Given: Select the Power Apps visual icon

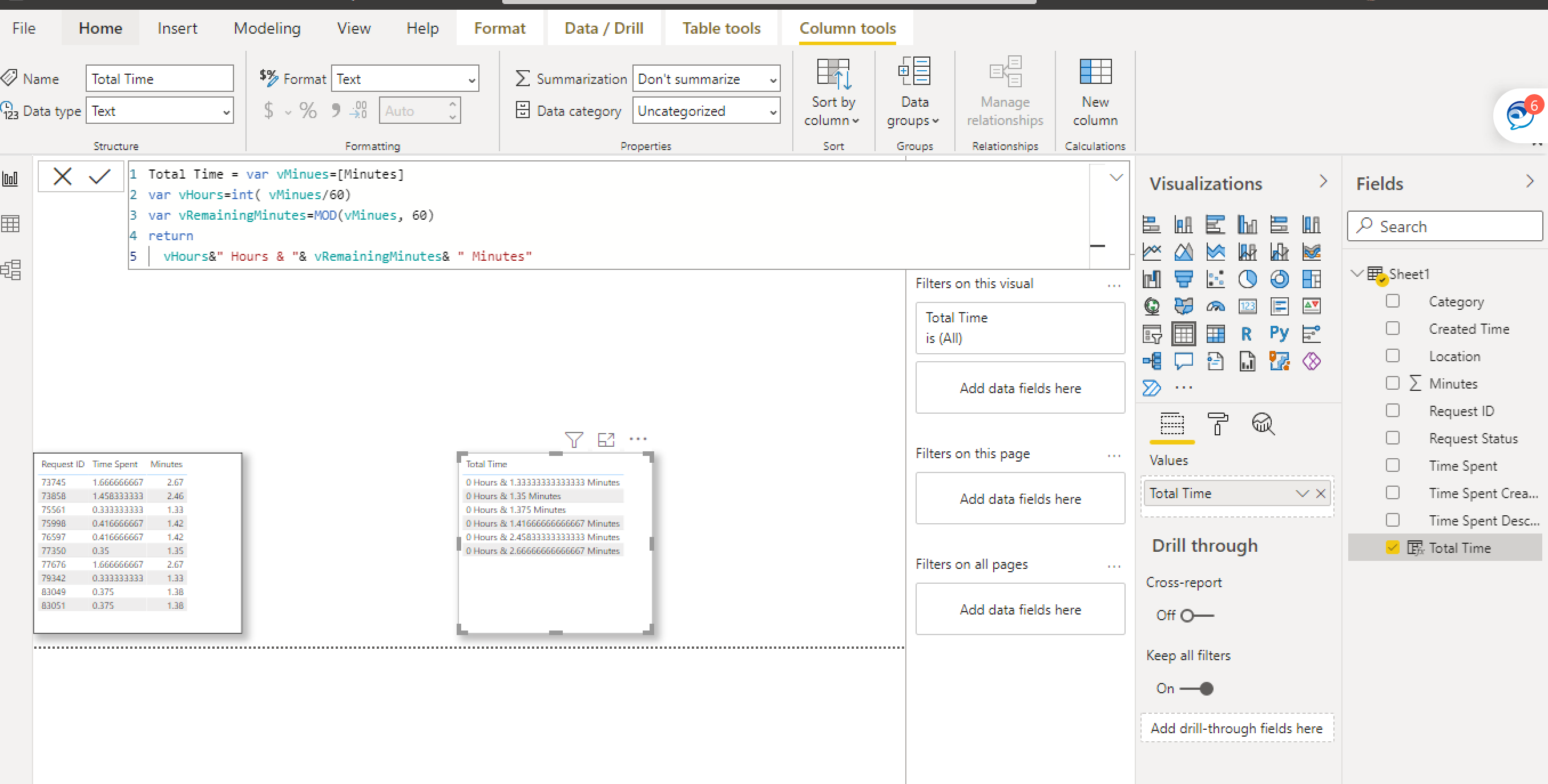Looking at the screenshot, I should pyautogui.click(x=1311, y=361).
